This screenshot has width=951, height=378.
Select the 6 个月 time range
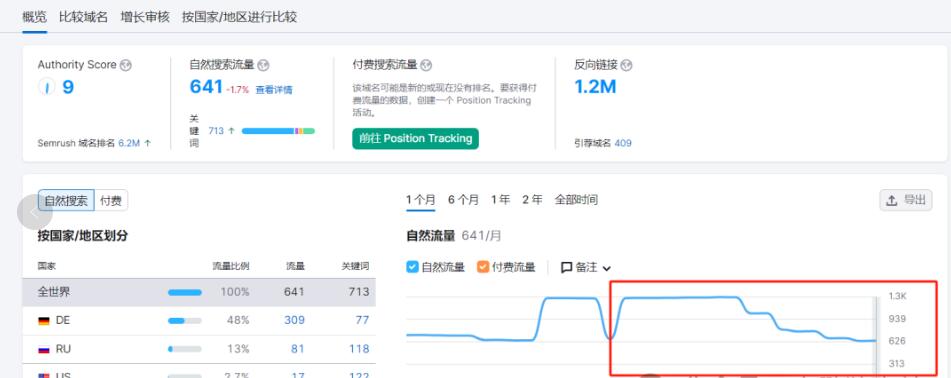pyautogui.click(x=463, y=200)
